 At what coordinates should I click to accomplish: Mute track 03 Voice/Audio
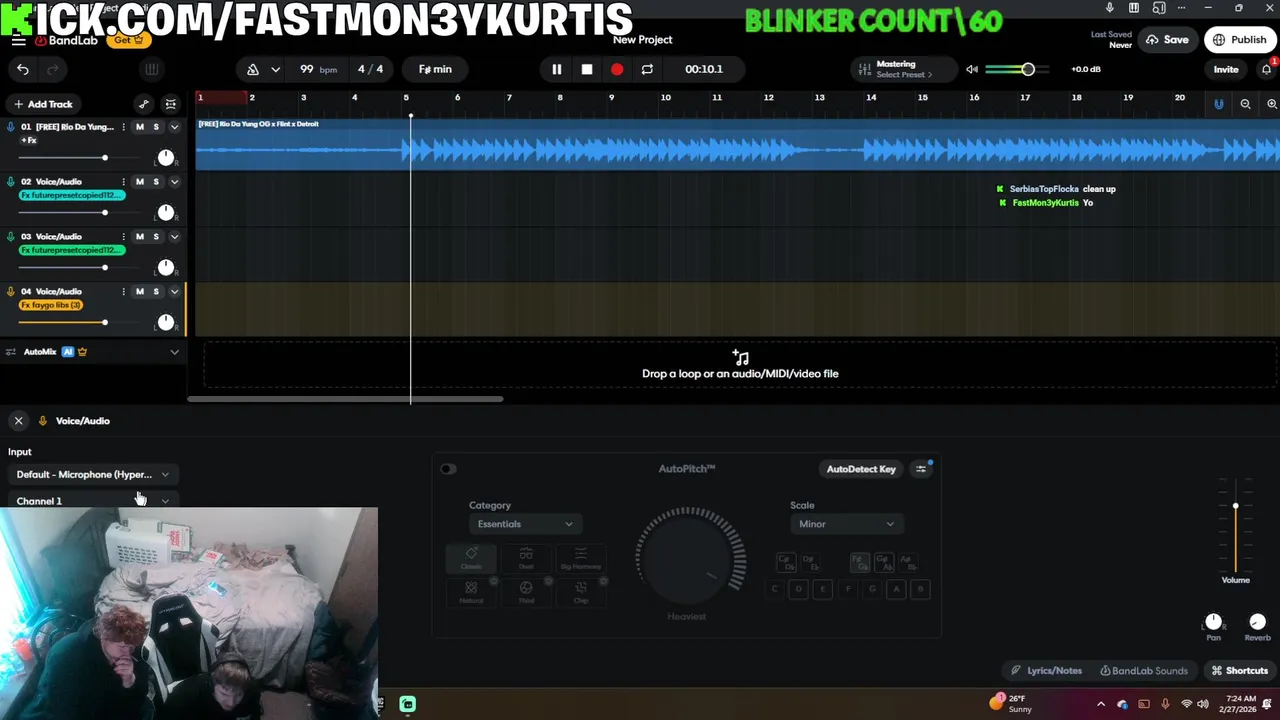tap(140, 237)
